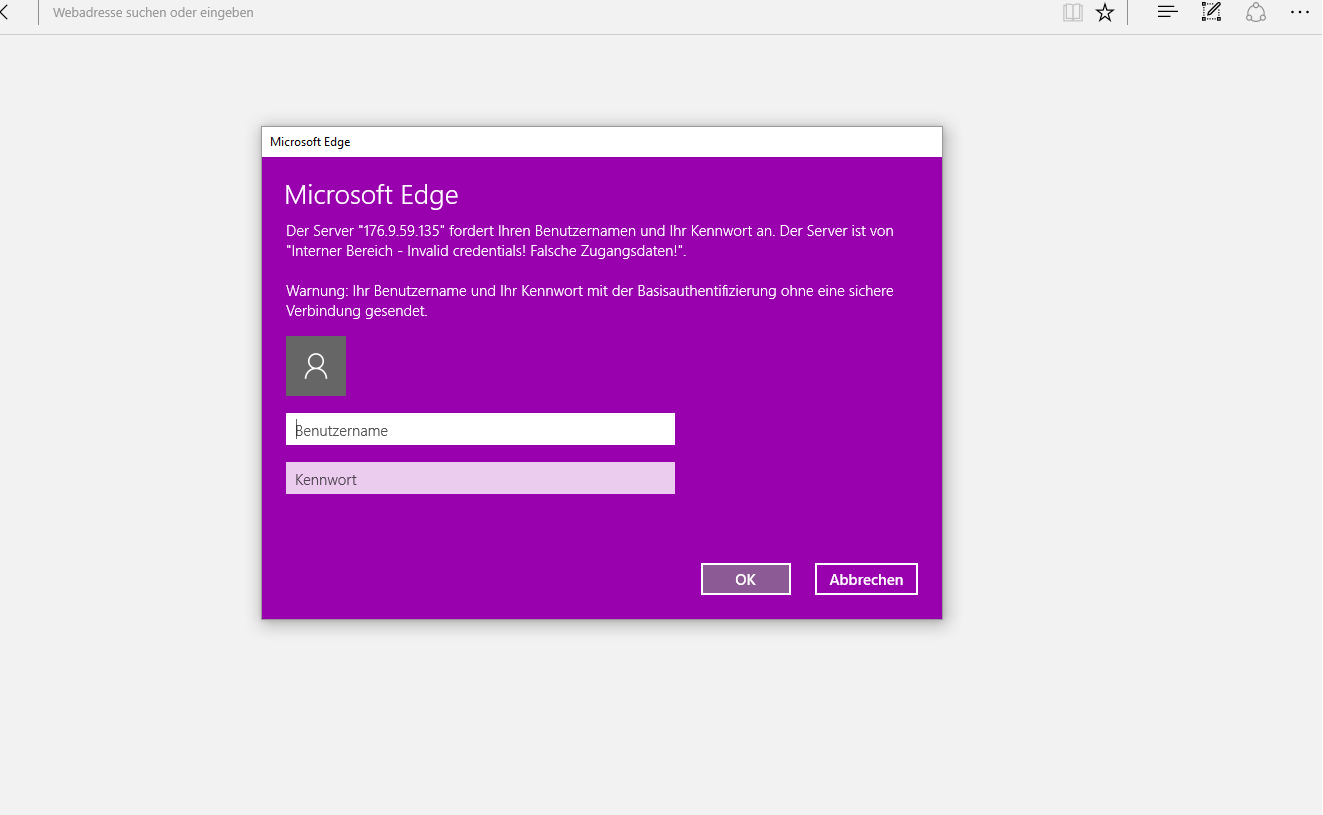
Task: Click the Share icon in toolbar
Action: pos(1256,12)
